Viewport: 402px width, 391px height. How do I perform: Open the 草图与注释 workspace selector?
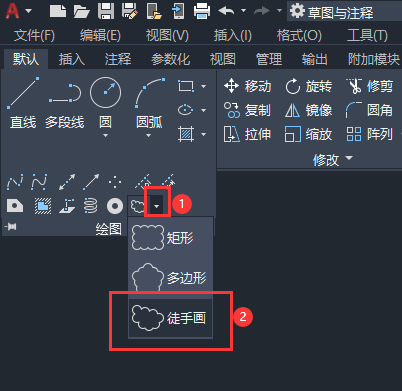[x=344, y=12]
